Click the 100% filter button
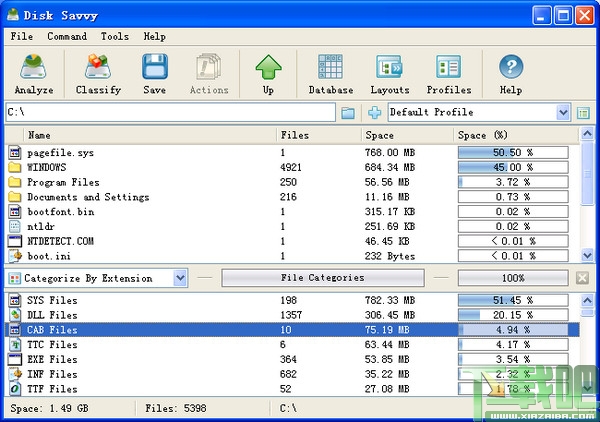This screenshot has height=422, width=600. coord(513,278)
